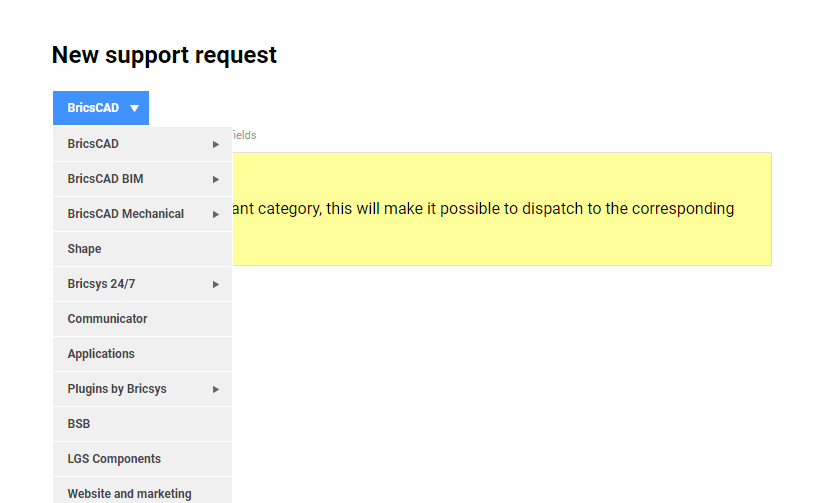Pick Website and marketing category

click(x=129, y=493)
